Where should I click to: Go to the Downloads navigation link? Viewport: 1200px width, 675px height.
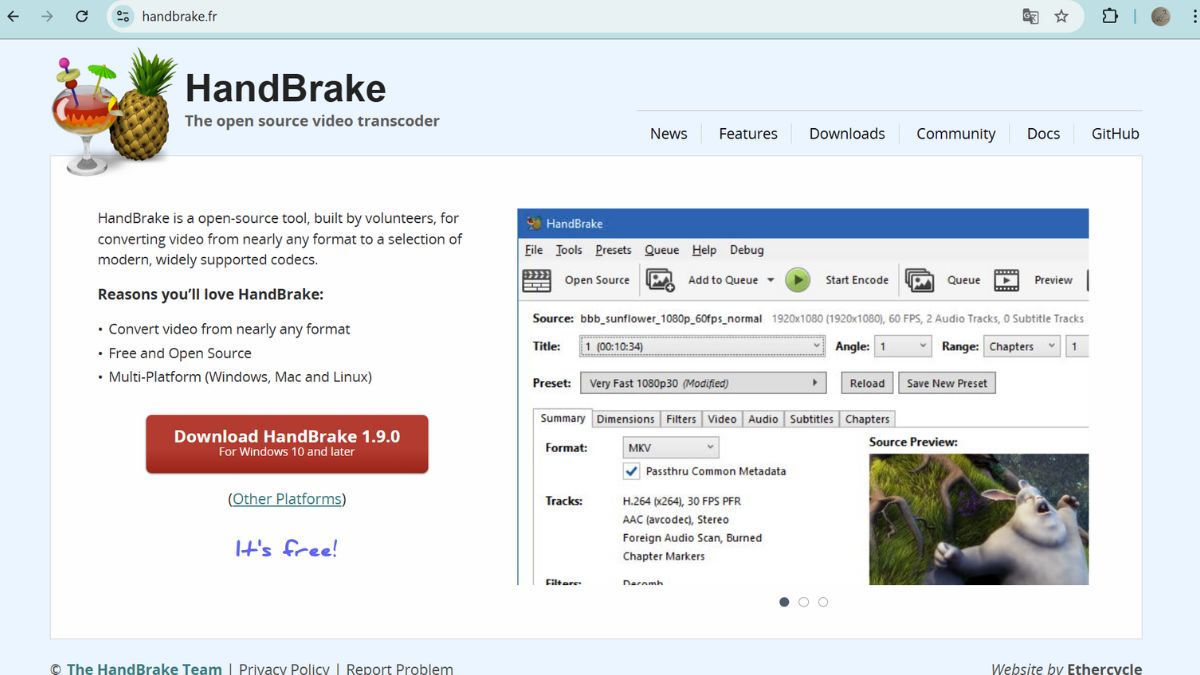(x=847, y=133)
